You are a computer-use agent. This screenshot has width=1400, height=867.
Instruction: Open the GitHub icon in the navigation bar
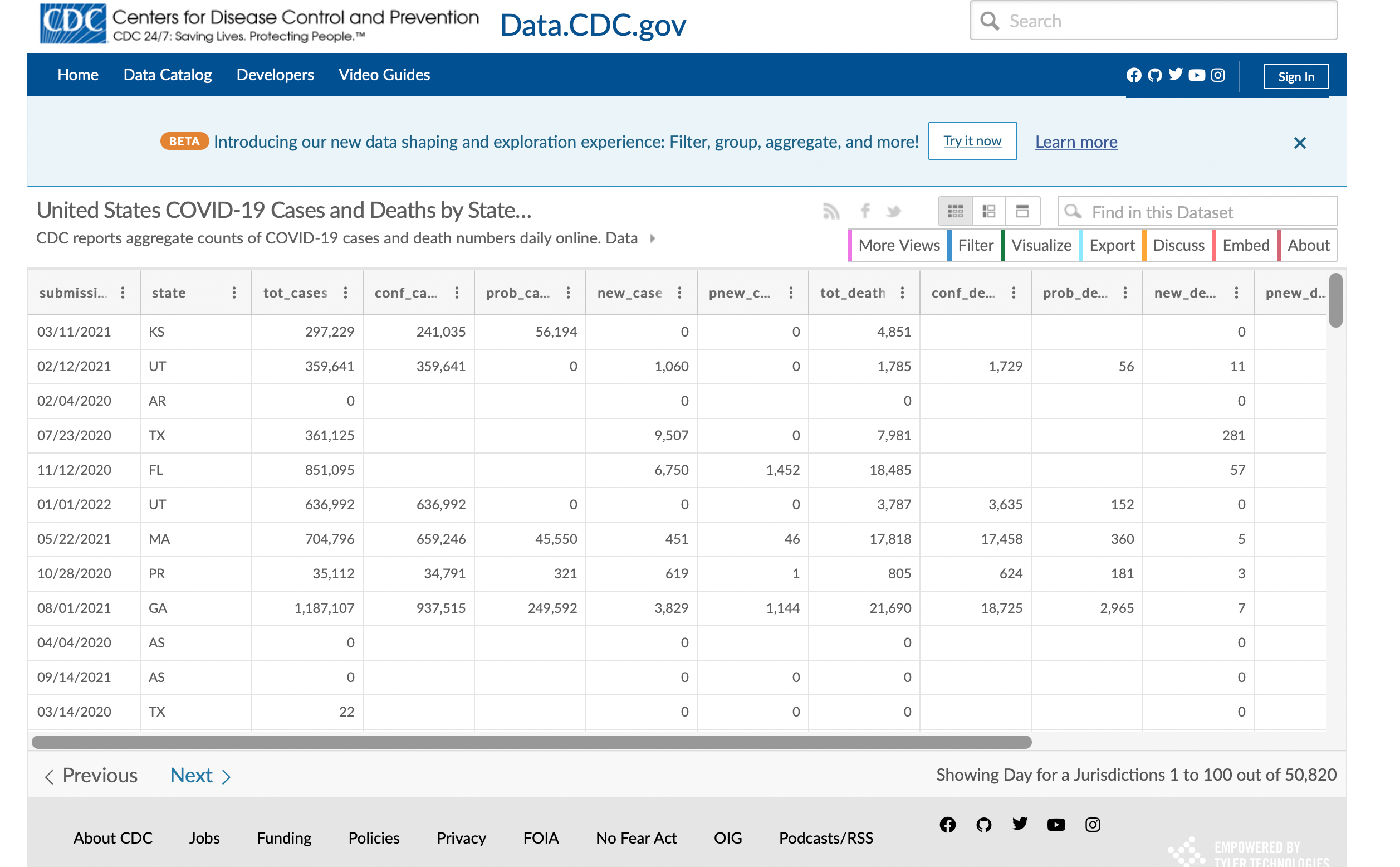[1154, 75]
